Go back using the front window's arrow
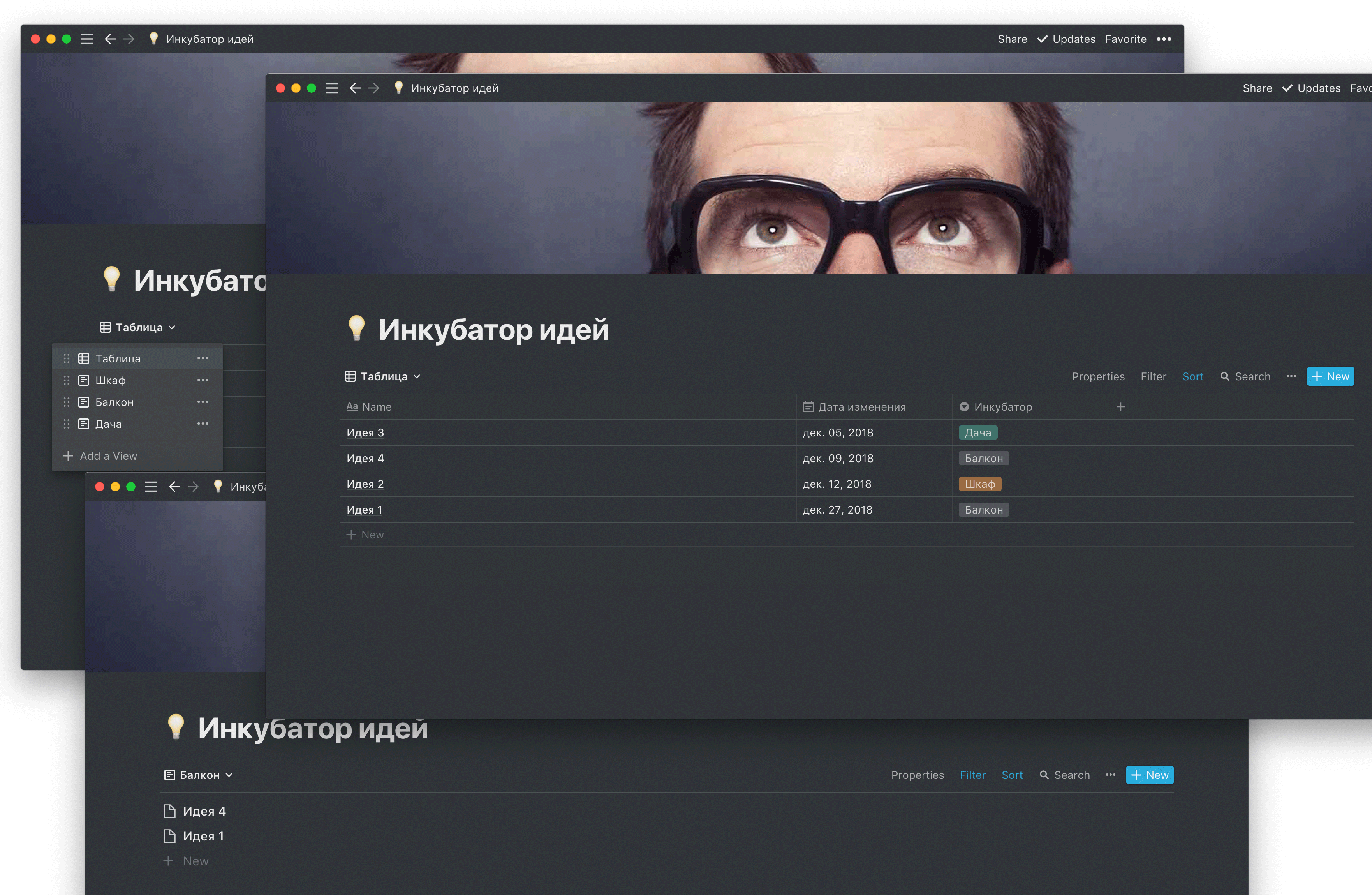This screenshot has height=895, width=1372. pos(355,88)
